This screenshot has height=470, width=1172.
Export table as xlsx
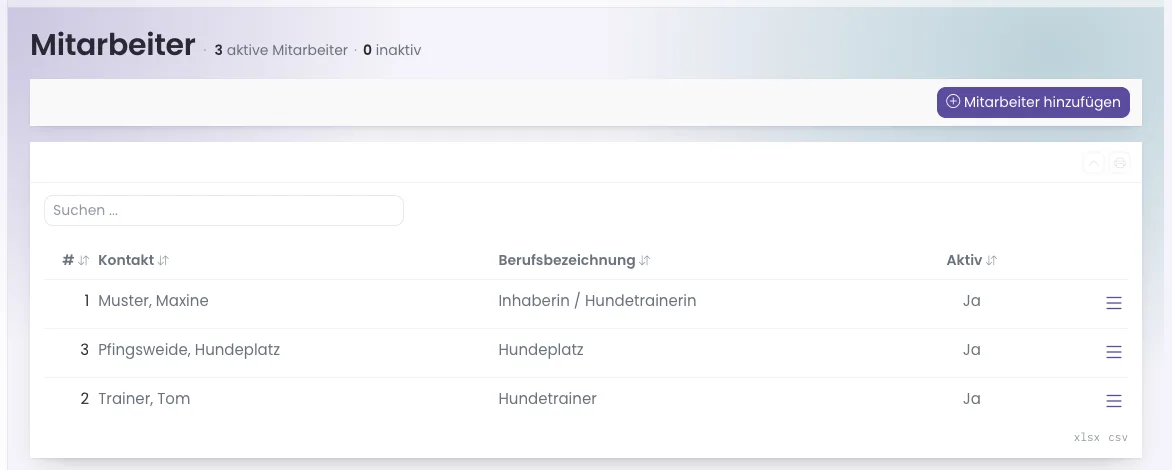pyautogui.click(x=1087, y=438)
